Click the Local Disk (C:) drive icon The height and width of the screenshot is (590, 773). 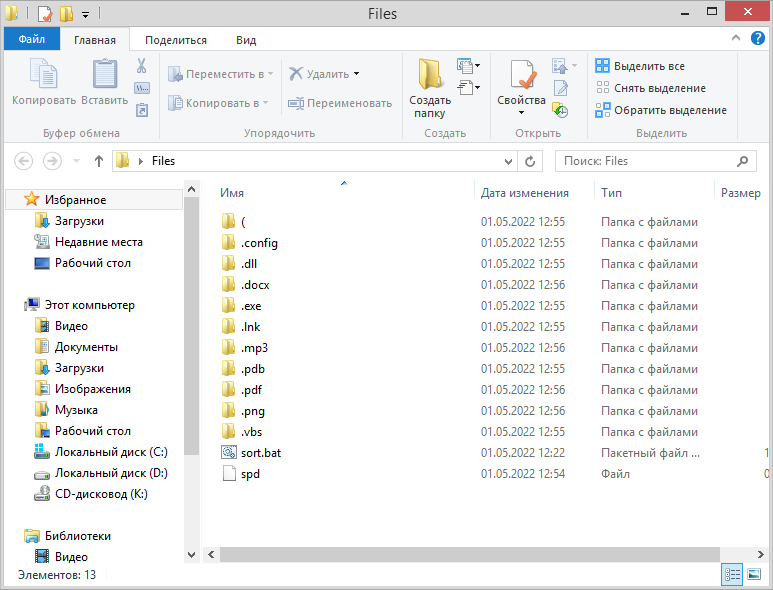(42, 451)
